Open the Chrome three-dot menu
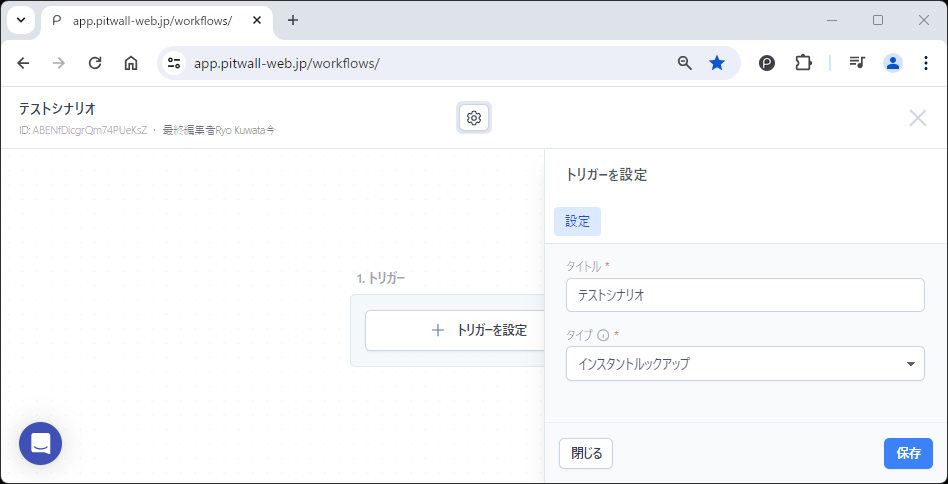Image resolution: width=948 pixels, height=484 pixels. click(x=926, y=63)
